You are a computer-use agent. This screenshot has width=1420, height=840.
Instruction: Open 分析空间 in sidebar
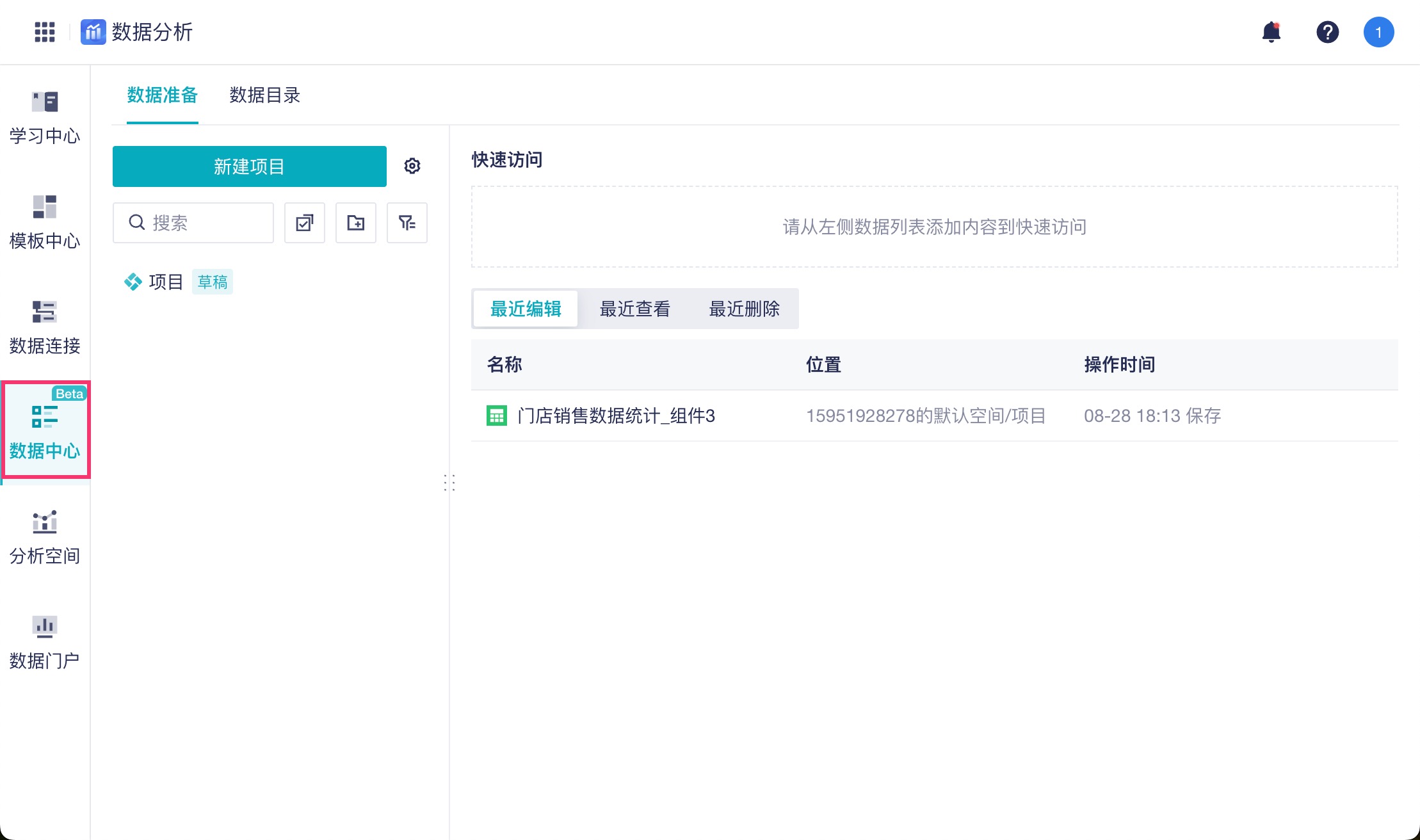click(x=45, y=538)
